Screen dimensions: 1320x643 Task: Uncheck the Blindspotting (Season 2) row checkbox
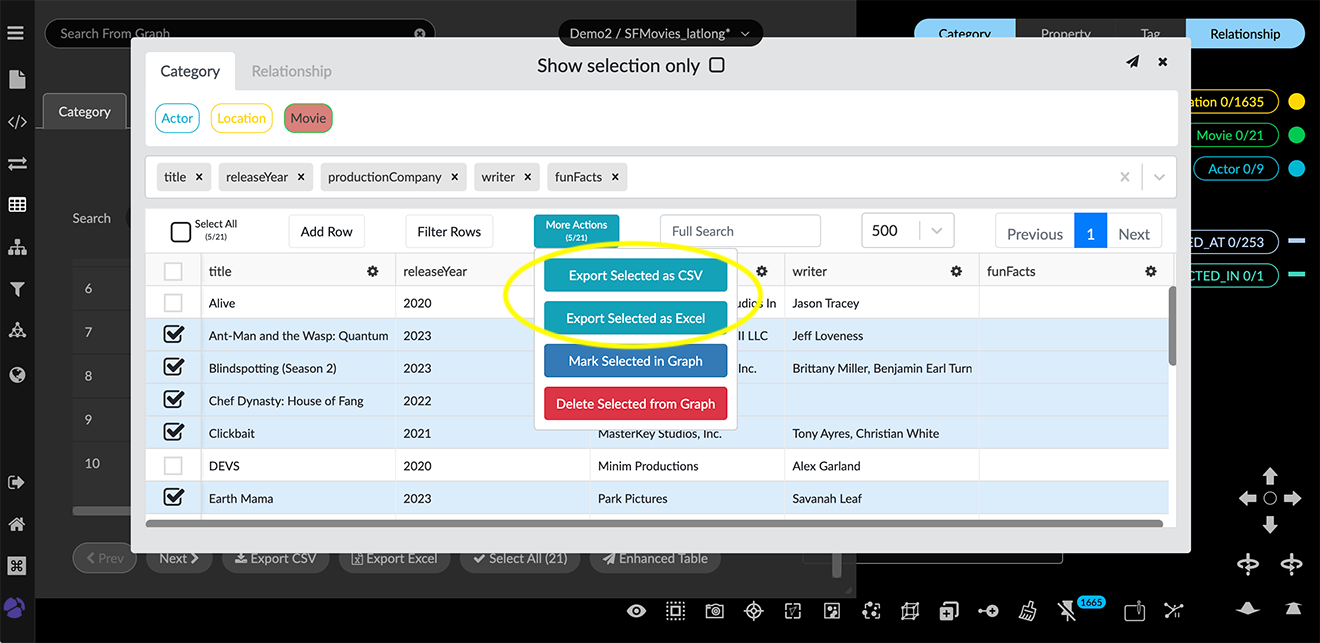point(173,367)
